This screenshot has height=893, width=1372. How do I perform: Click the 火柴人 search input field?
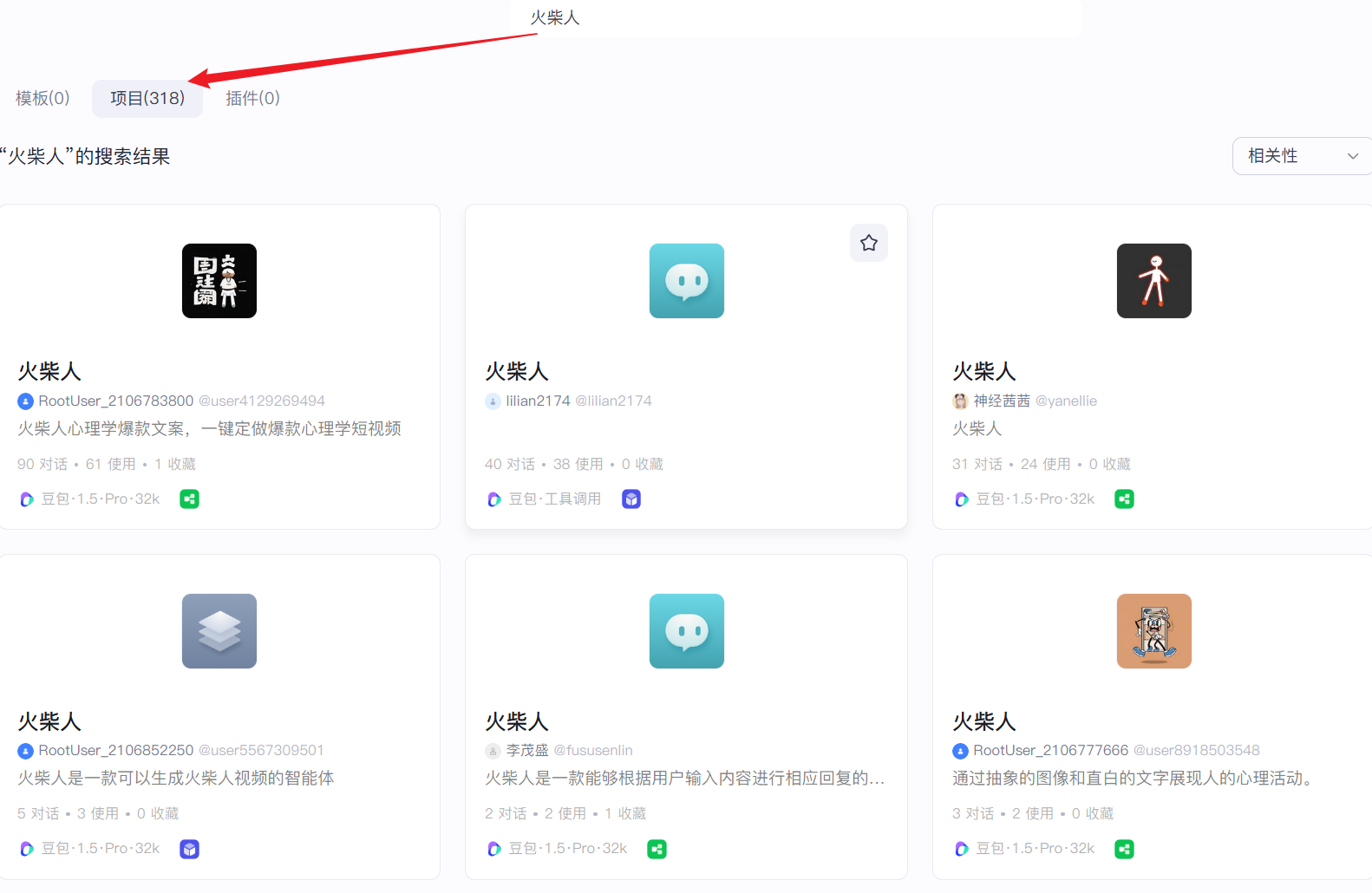click(x=795, y=18)
